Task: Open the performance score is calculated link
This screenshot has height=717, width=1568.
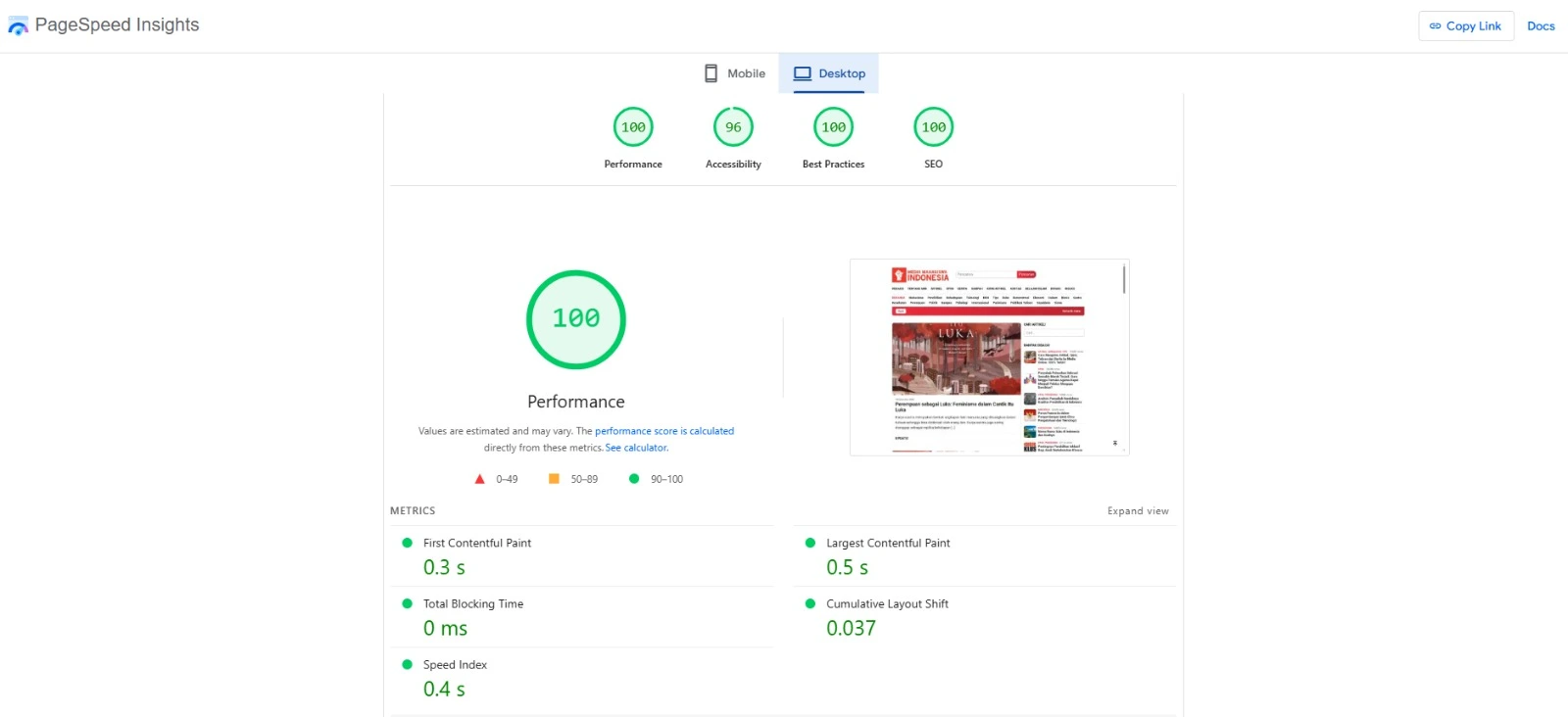Action: (x=664, y=431)
